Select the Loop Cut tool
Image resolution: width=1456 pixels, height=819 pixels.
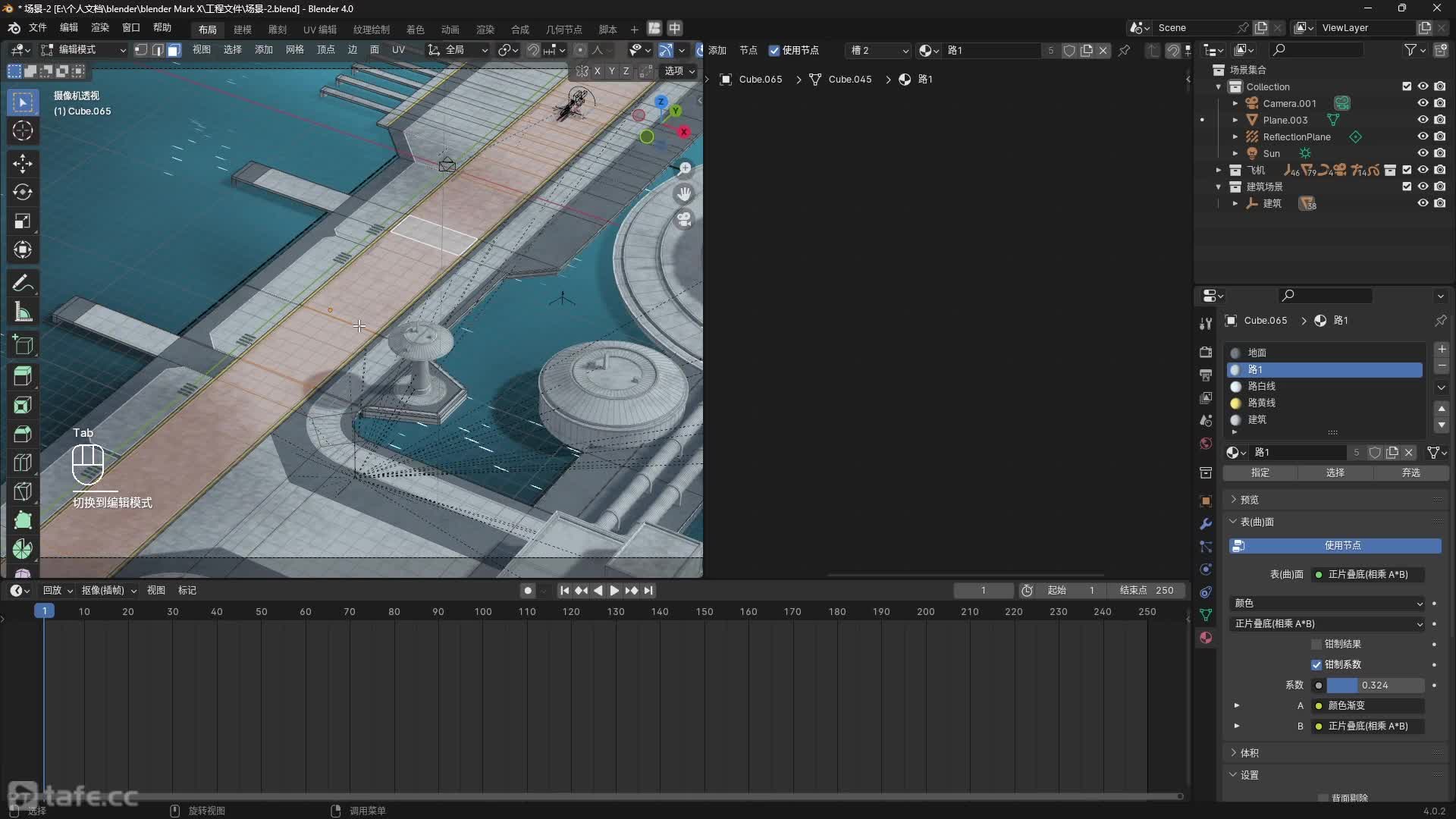pyautogui.click(x=23, y=463)
